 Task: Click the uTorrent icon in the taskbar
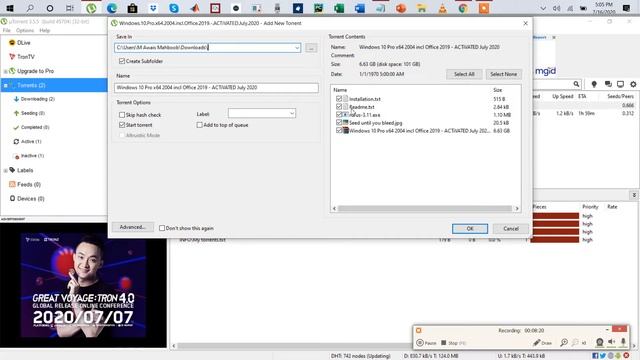tap(91, 8)
